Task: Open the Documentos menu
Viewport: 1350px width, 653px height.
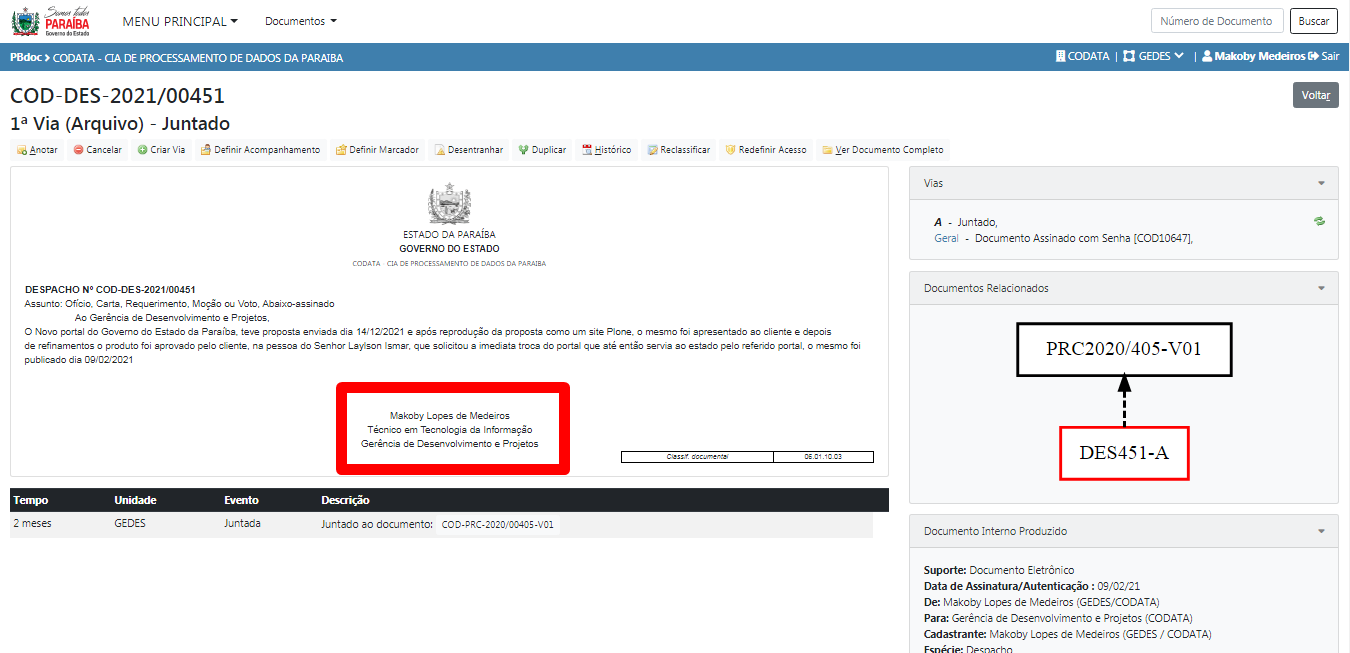Action: click(x=300, y=21)
